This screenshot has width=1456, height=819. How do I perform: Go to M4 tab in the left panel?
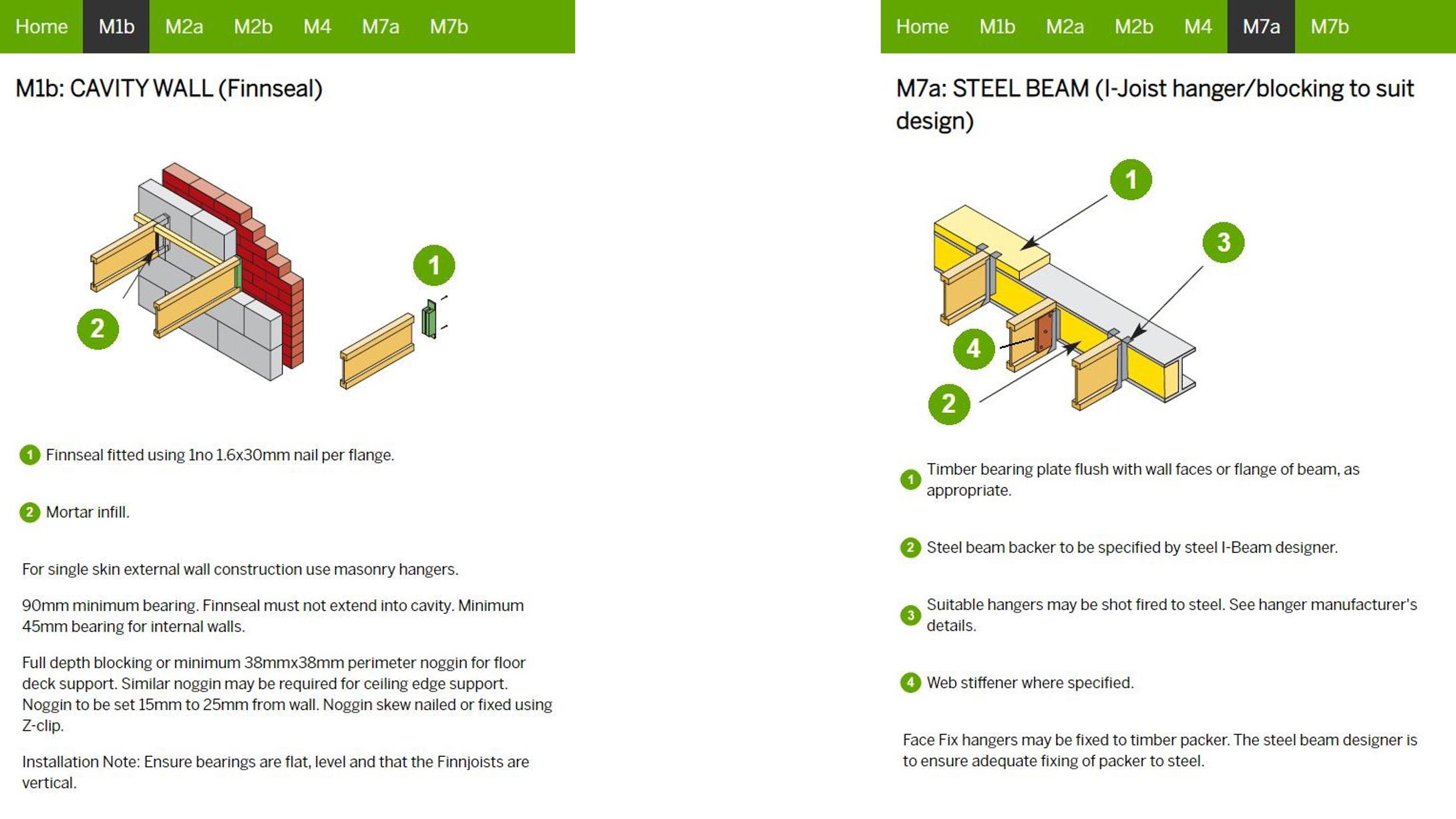pos(317,27)
